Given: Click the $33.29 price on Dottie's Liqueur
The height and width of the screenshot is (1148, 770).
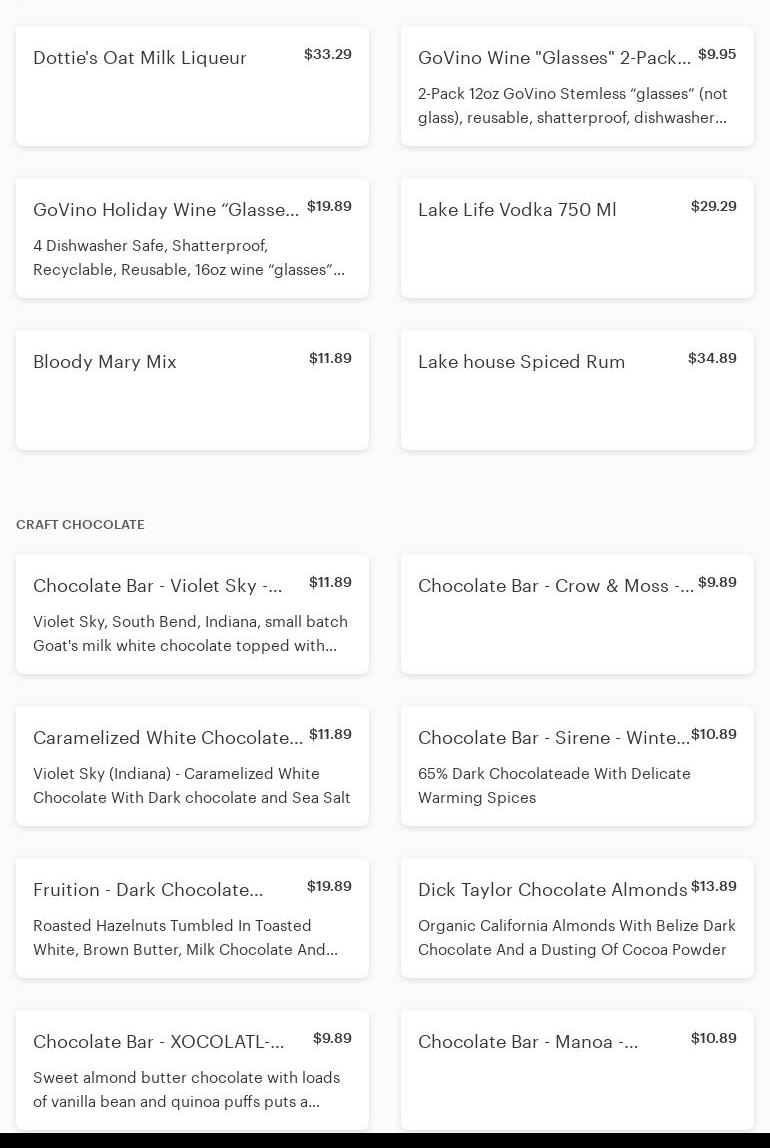Looking at the screenshot, I should tap(328, 54).
